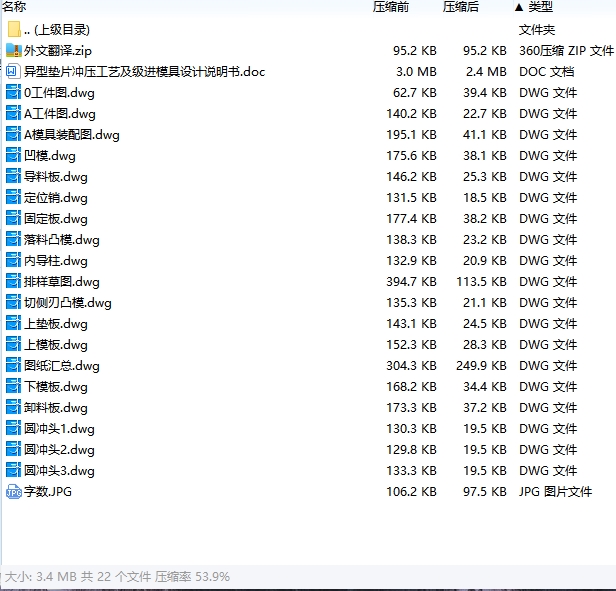Click the DOC 文档 type cell
Image resolution: width=616 pixels, height=591 pixels.
point(546,72)
